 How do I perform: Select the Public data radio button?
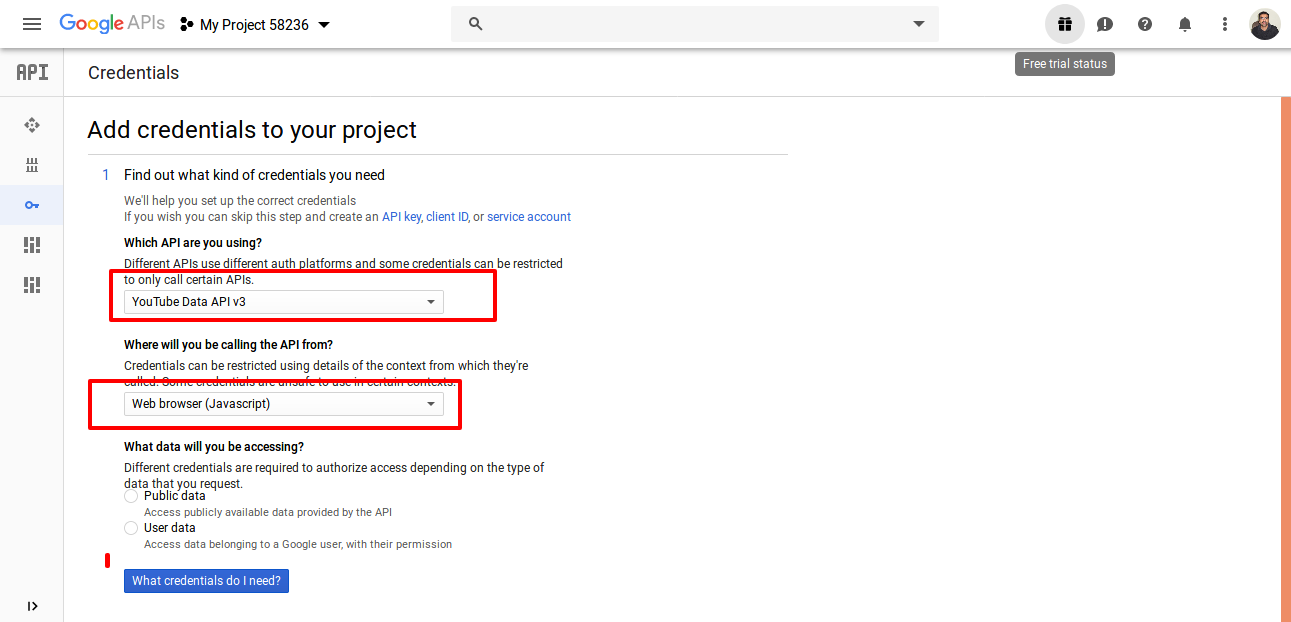click(x=131, y=496)
